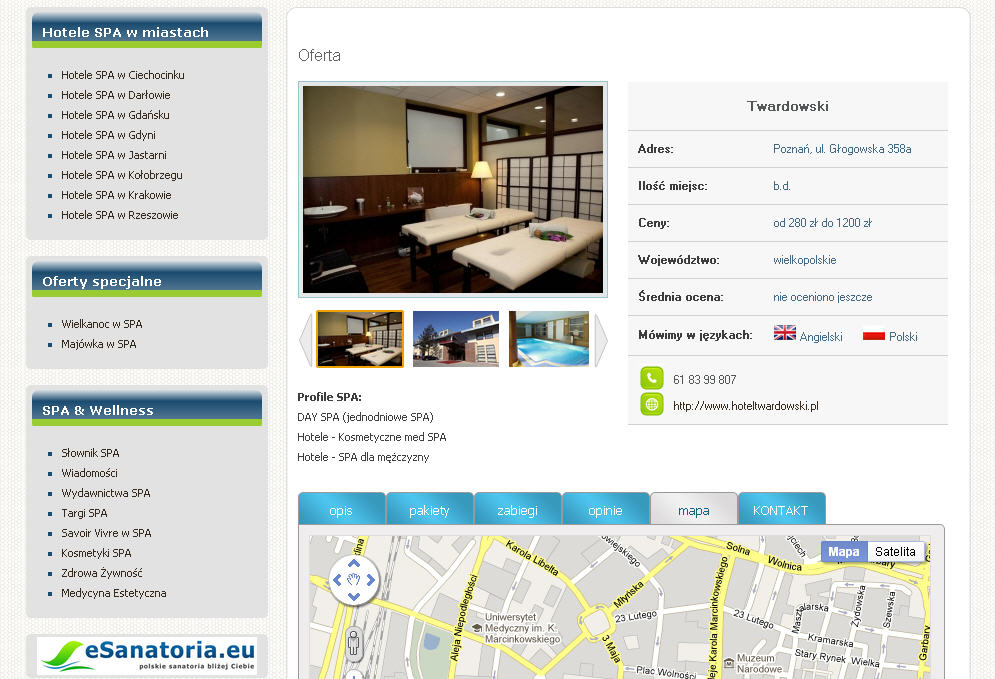Click the Street View pegman icon
The width and height of the screenshot is (995, 679).
(x=353, y=643)
